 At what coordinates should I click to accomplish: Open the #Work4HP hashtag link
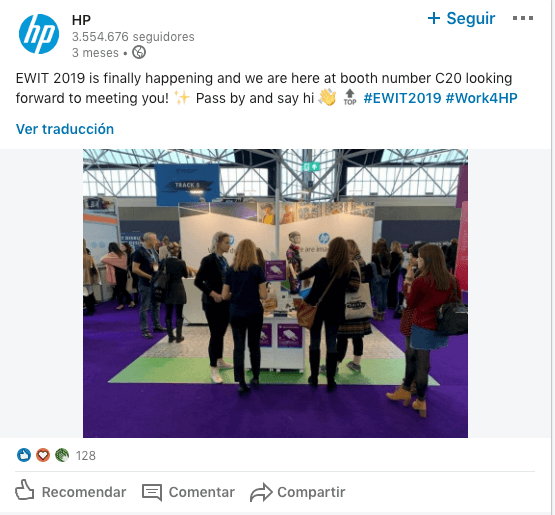pyautogui.click(x=481, y=98)
